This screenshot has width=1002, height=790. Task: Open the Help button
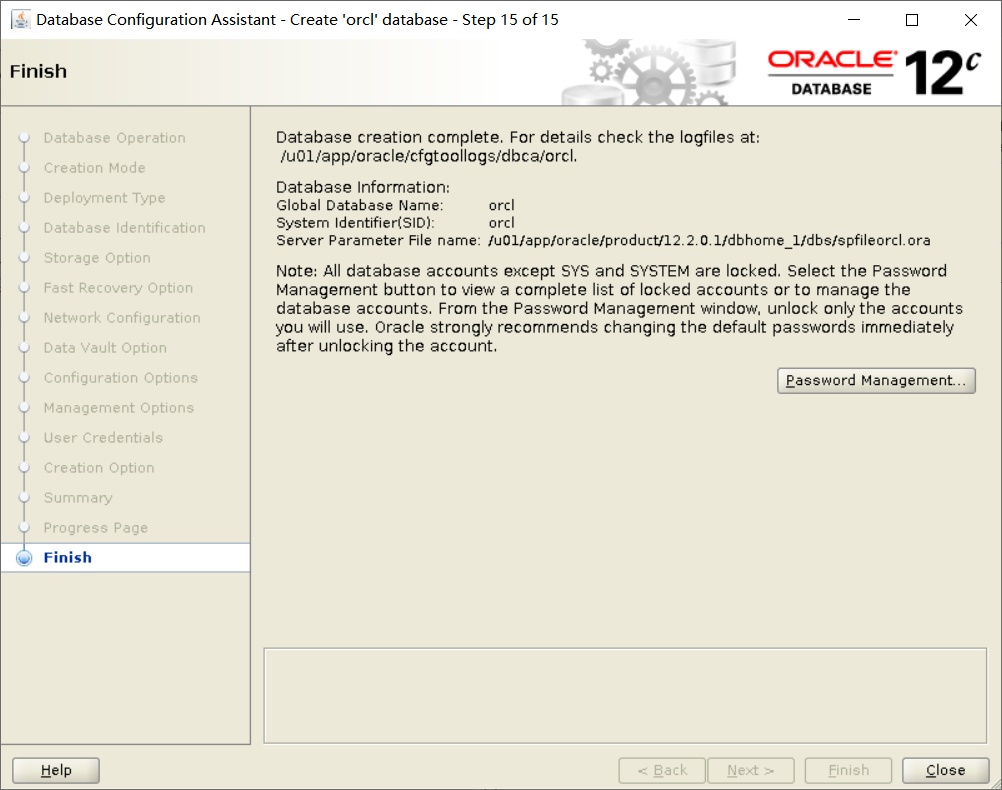tap(56, 770)
